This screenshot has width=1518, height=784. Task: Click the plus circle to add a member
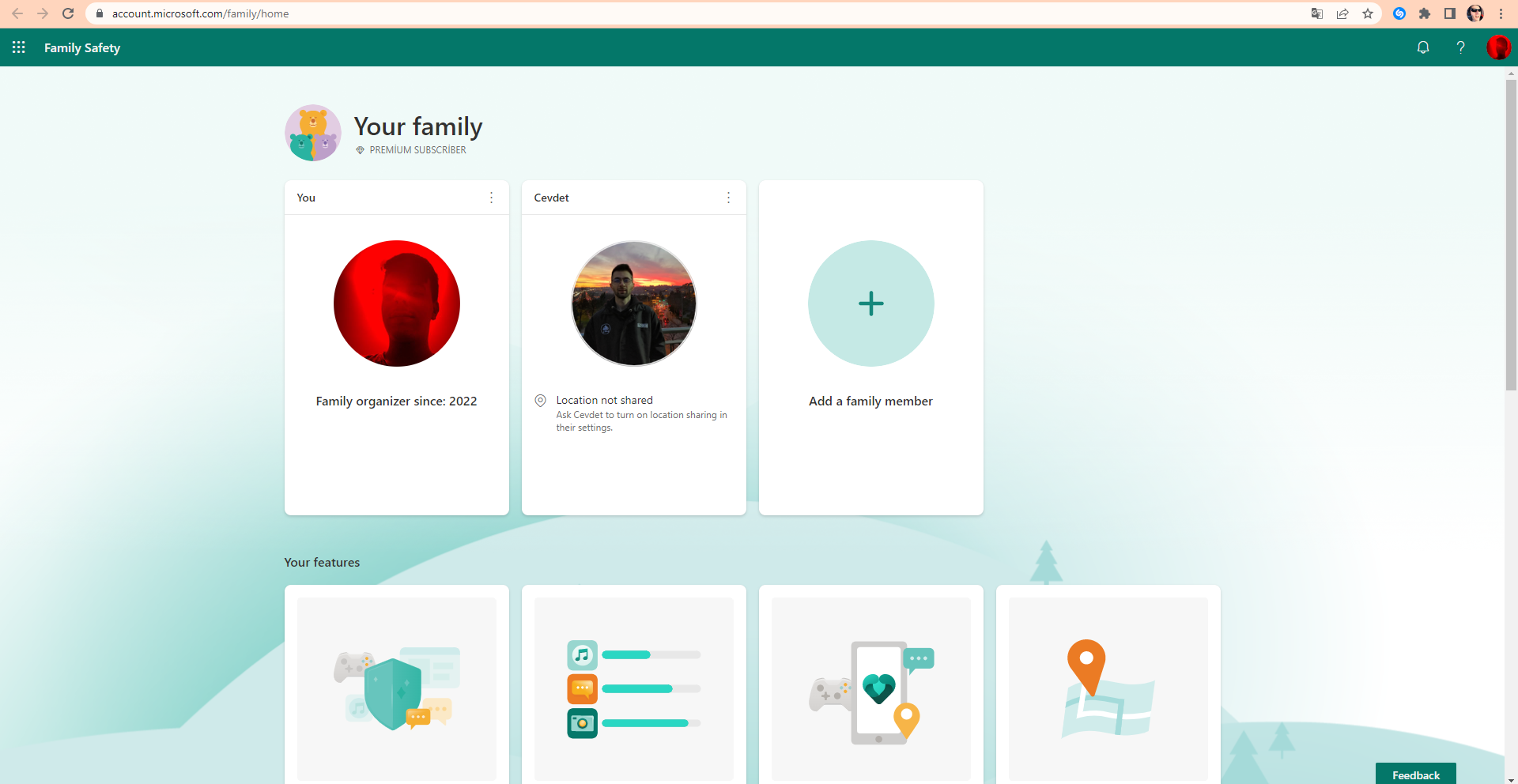point(871,303)
